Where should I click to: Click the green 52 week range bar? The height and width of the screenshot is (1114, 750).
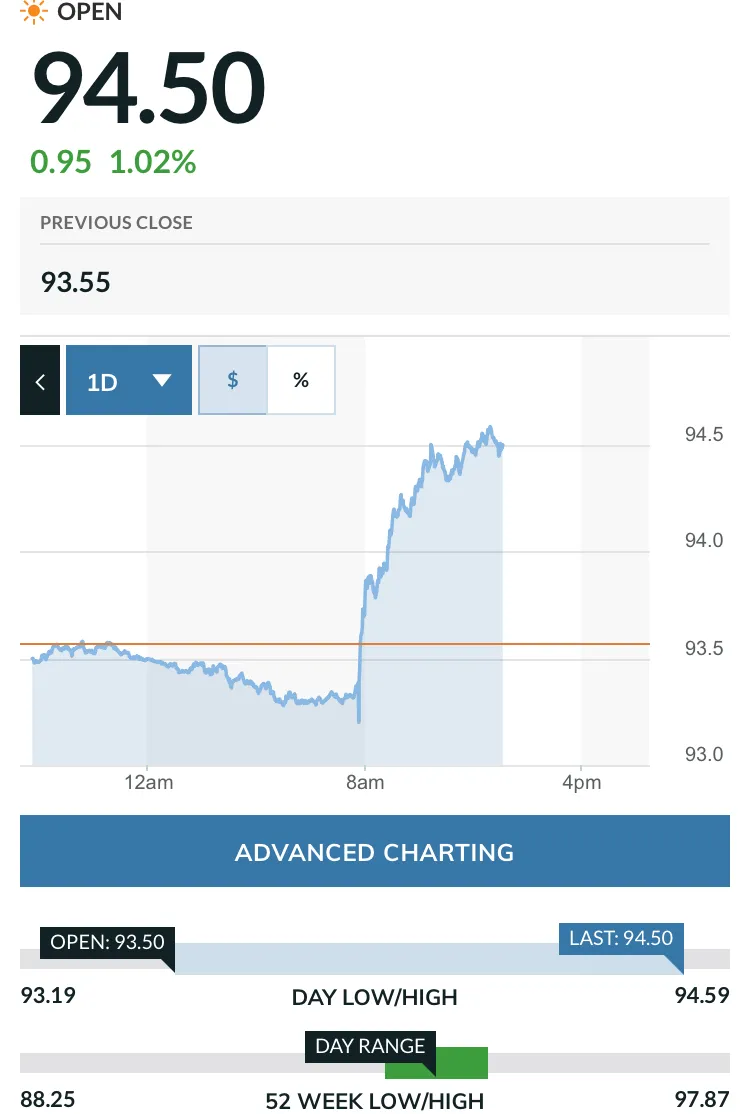tap(436, 1063)
